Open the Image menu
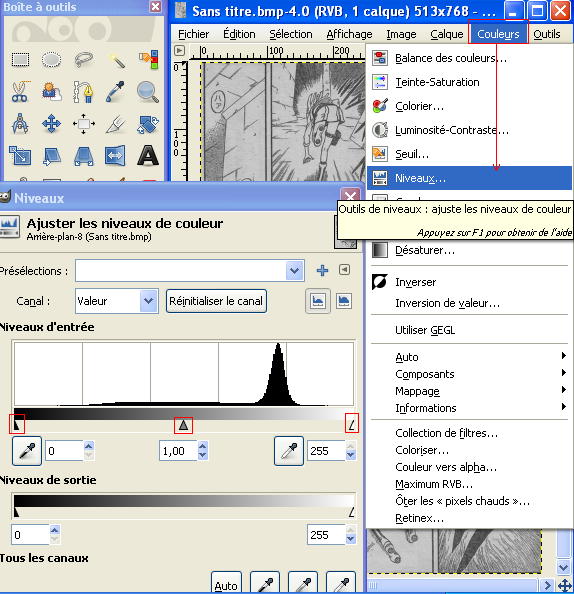The height and width of the screenshot is (594, 574). [401, 34]
